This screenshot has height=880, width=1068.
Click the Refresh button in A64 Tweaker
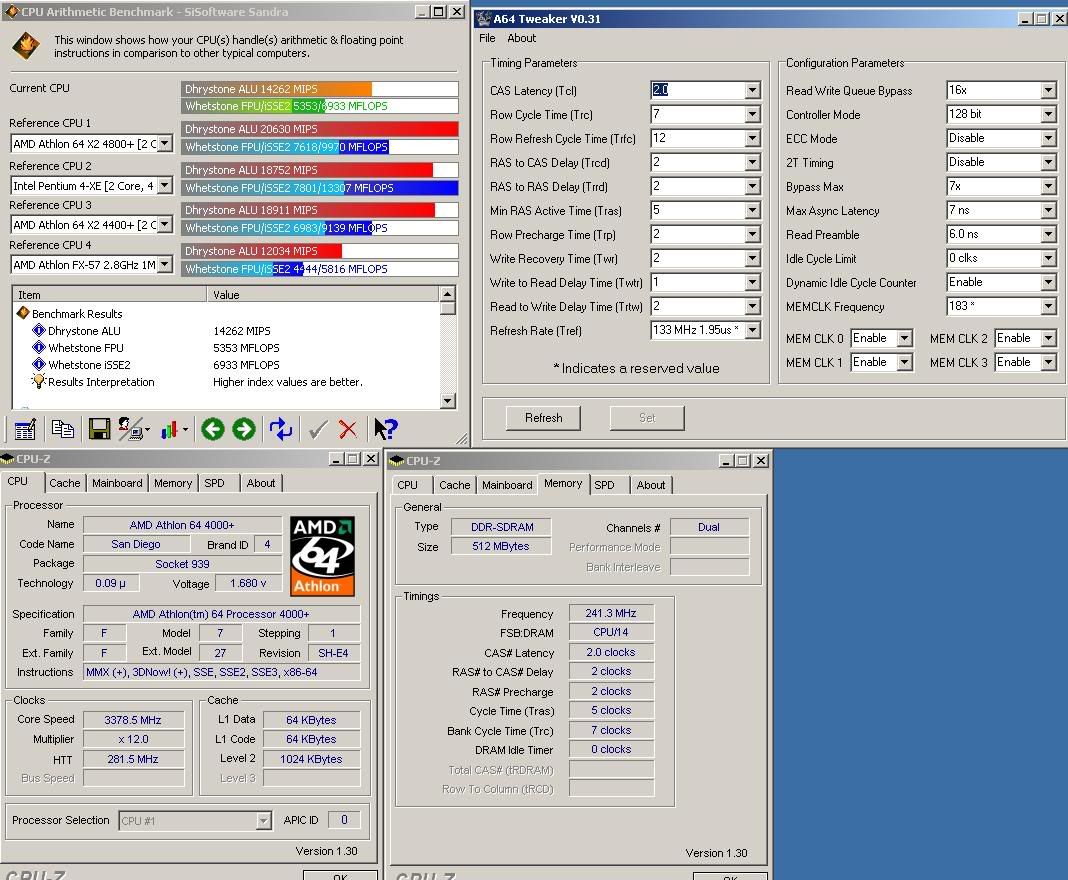coord(544,418)
